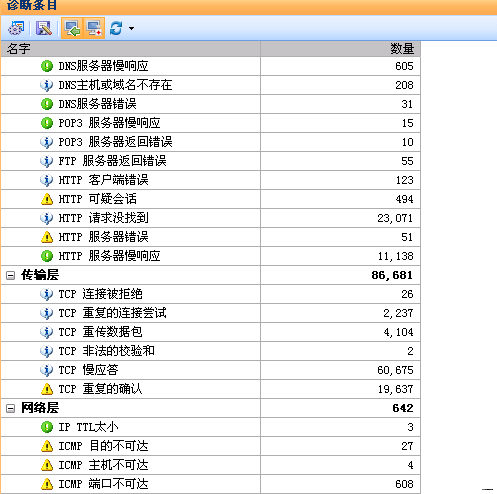
Task: Select the TCP 重复的确认 row text
Action: pos(100,389)
